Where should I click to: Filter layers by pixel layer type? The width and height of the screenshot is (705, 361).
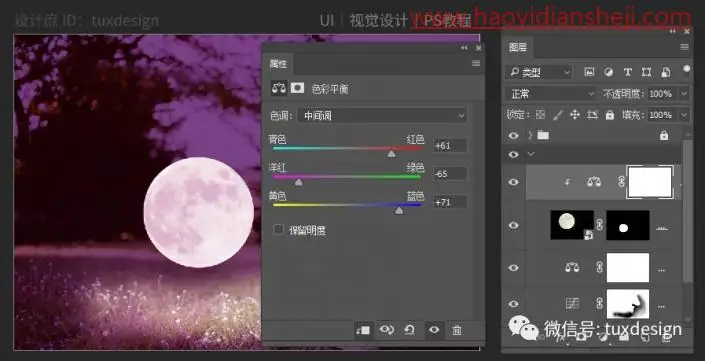[x=589, y=72]
